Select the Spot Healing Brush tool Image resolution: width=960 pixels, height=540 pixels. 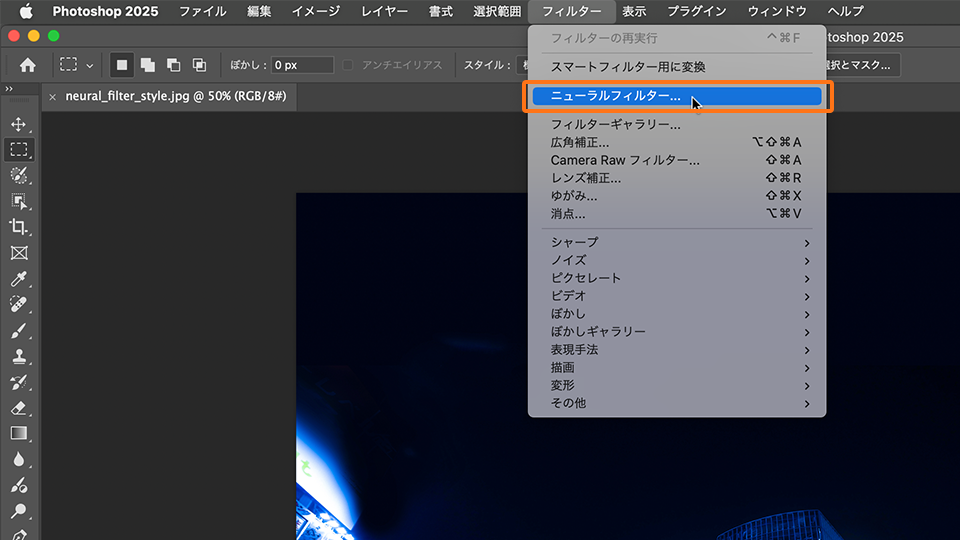click(18, 305)
